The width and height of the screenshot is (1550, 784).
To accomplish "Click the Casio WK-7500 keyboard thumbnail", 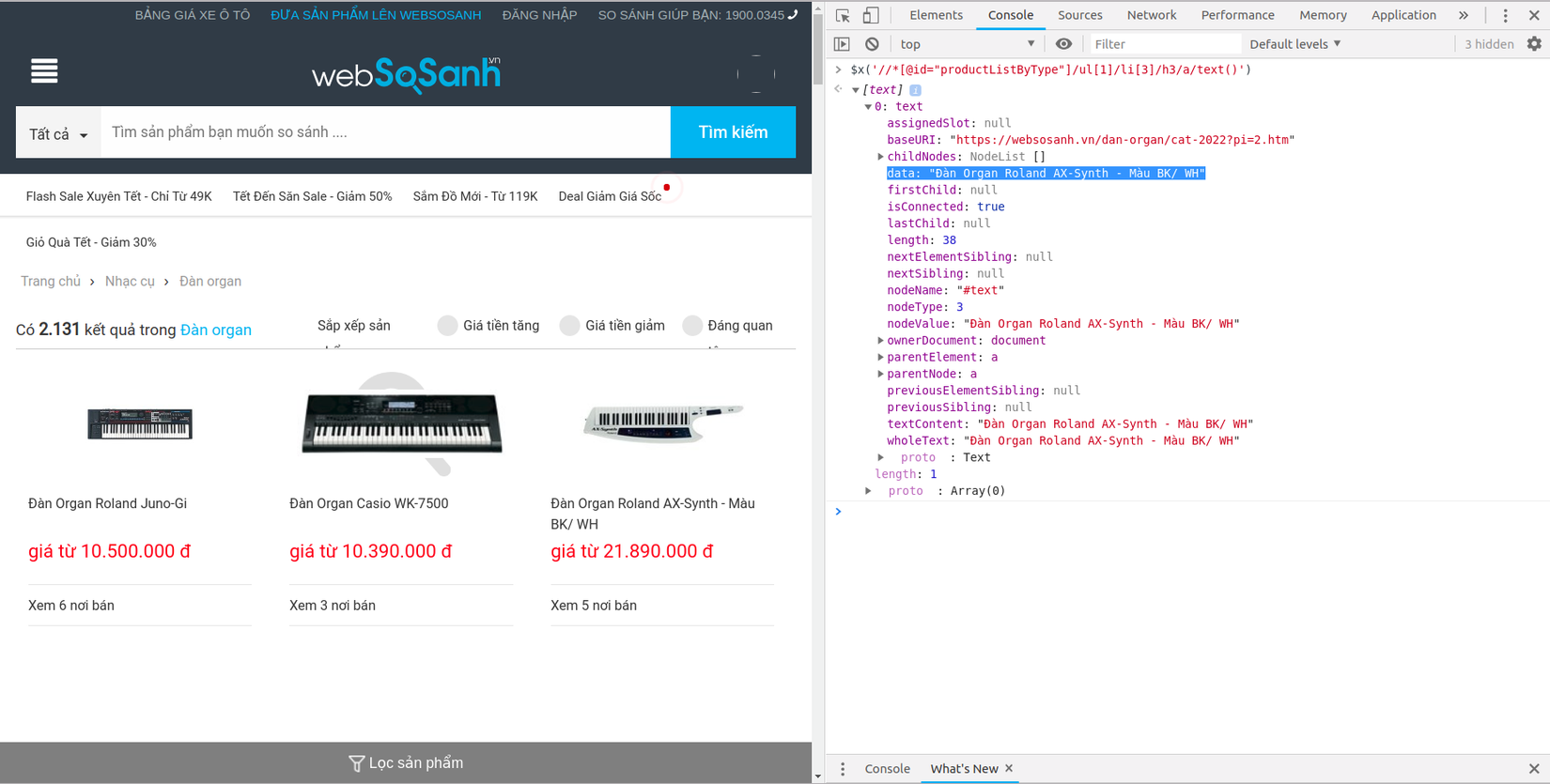I will click(401, 423).
